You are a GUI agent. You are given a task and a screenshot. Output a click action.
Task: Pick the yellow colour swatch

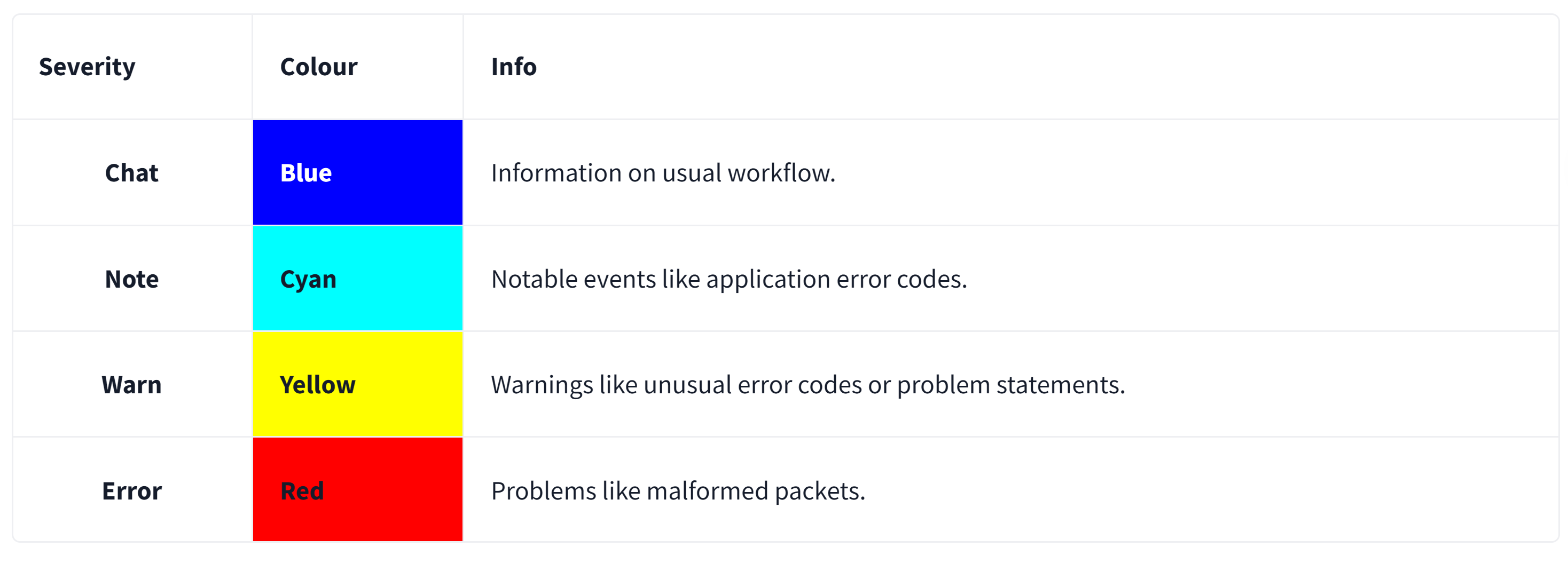tap(358, 384)
